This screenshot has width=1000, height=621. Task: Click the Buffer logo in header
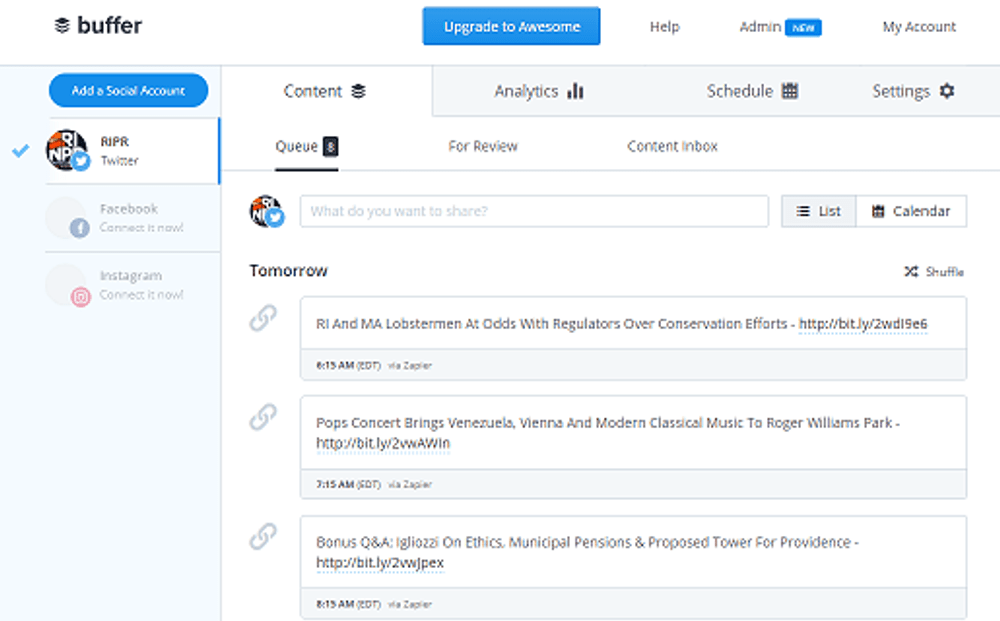(98, 26)
